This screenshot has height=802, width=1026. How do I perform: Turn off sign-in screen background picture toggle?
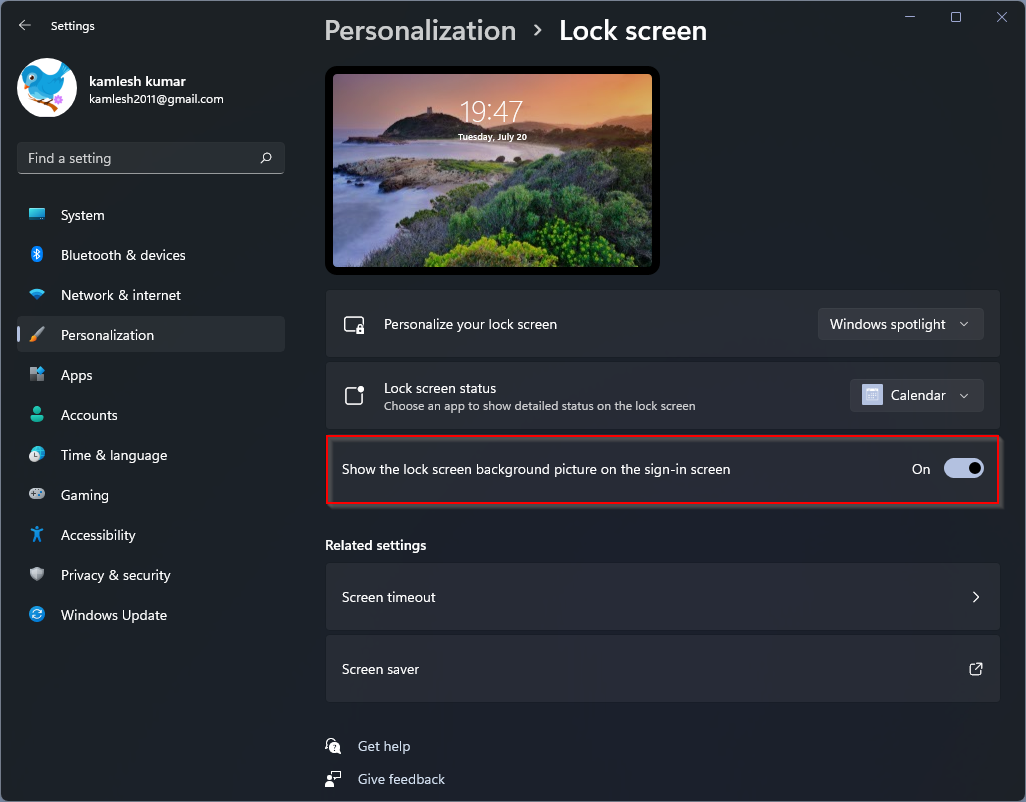click(963, 468)
